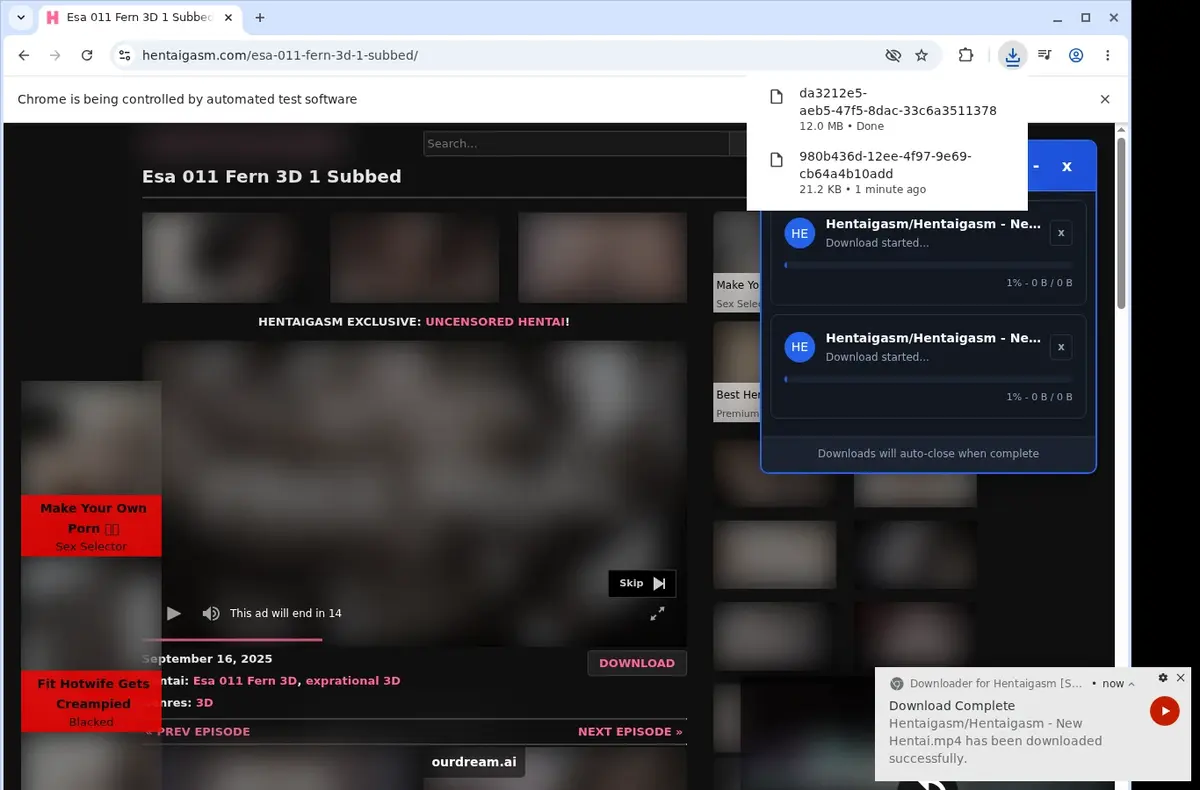This screenshot has width=1200, height=790.
Task: Open the media controls icon
Action: (x=1044, y=55)
